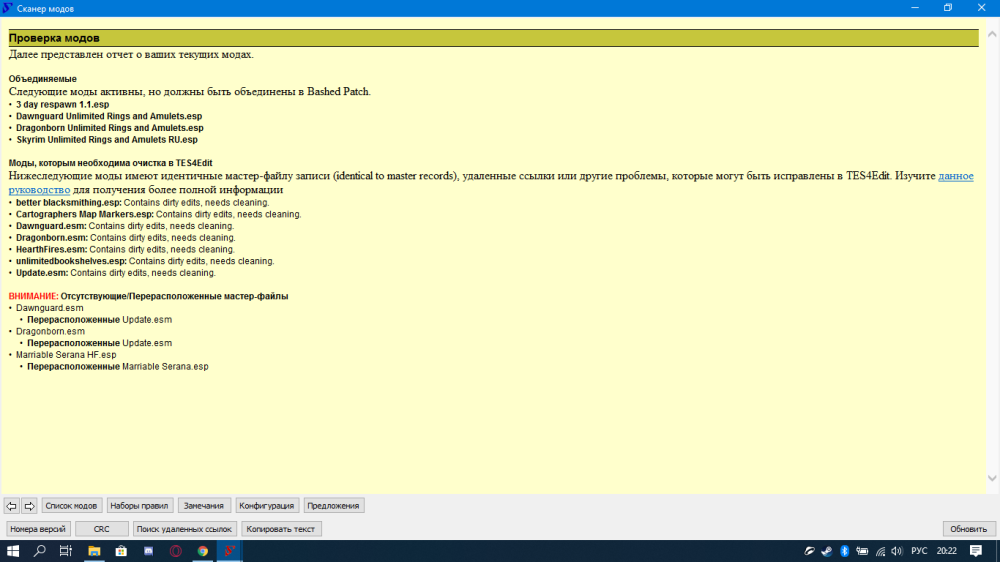Click Update.esm dirty edits entry
This screenshot has width=1000, height=562.
pyautogui.click(x=116, y=272)
